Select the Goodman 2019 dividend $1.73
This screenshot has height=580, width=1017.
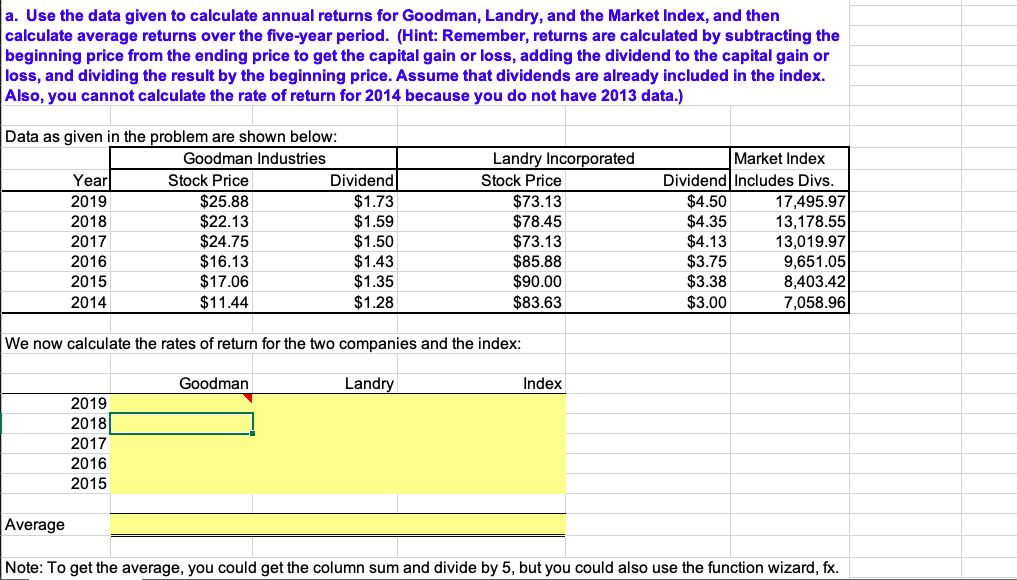click(374, 202)
